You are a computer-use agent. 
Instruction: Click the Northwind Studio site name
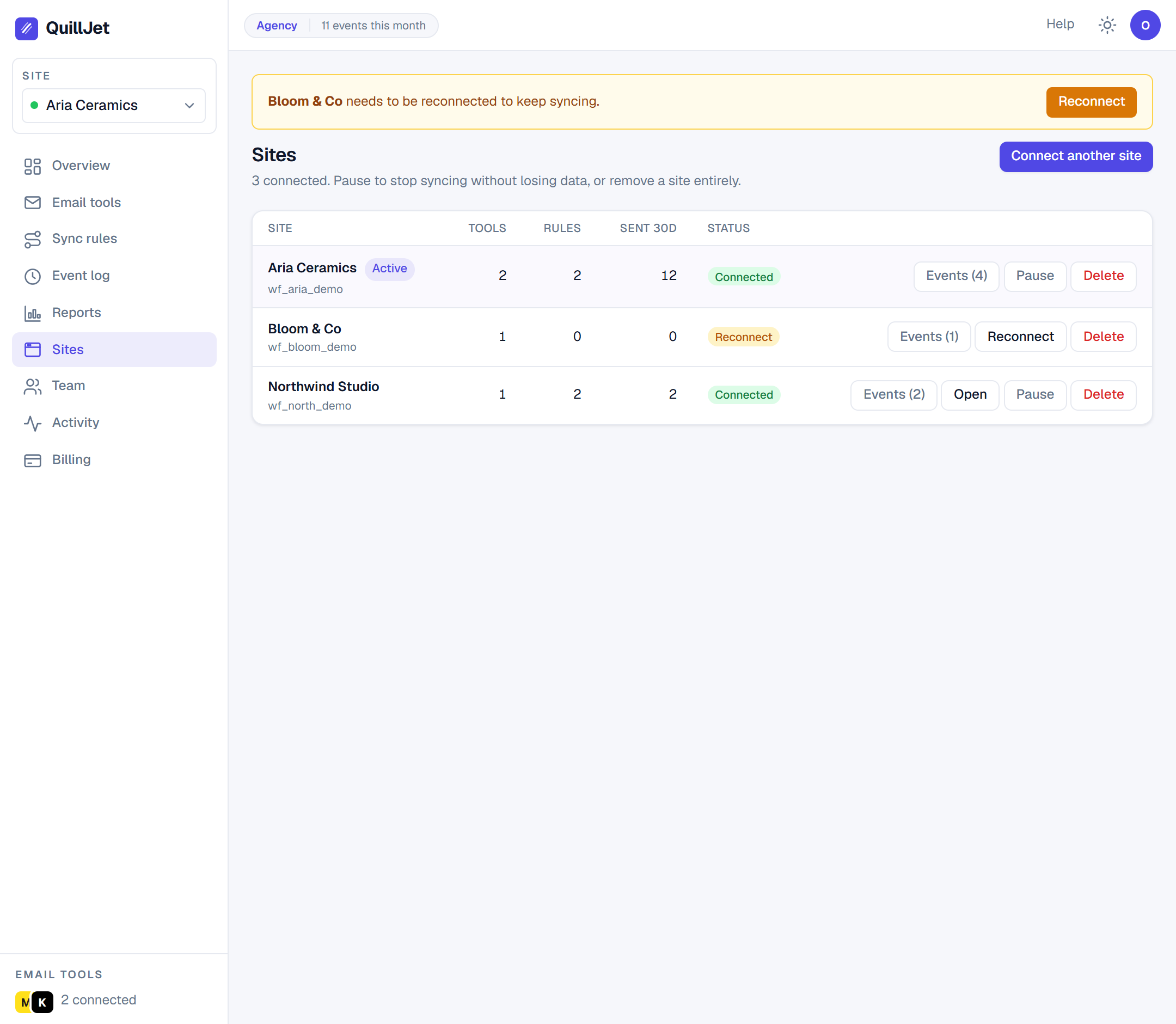point(323,387)
